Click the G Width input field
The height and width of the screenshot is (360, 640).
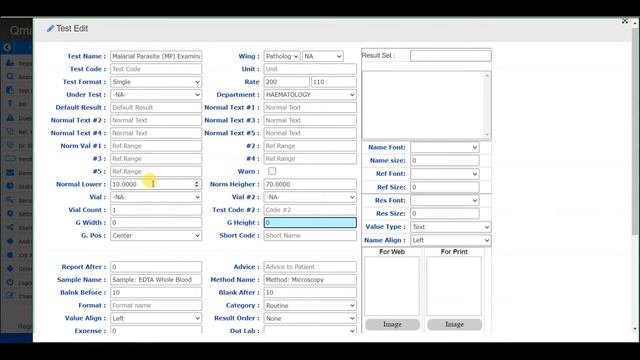[x=156, y=222]
